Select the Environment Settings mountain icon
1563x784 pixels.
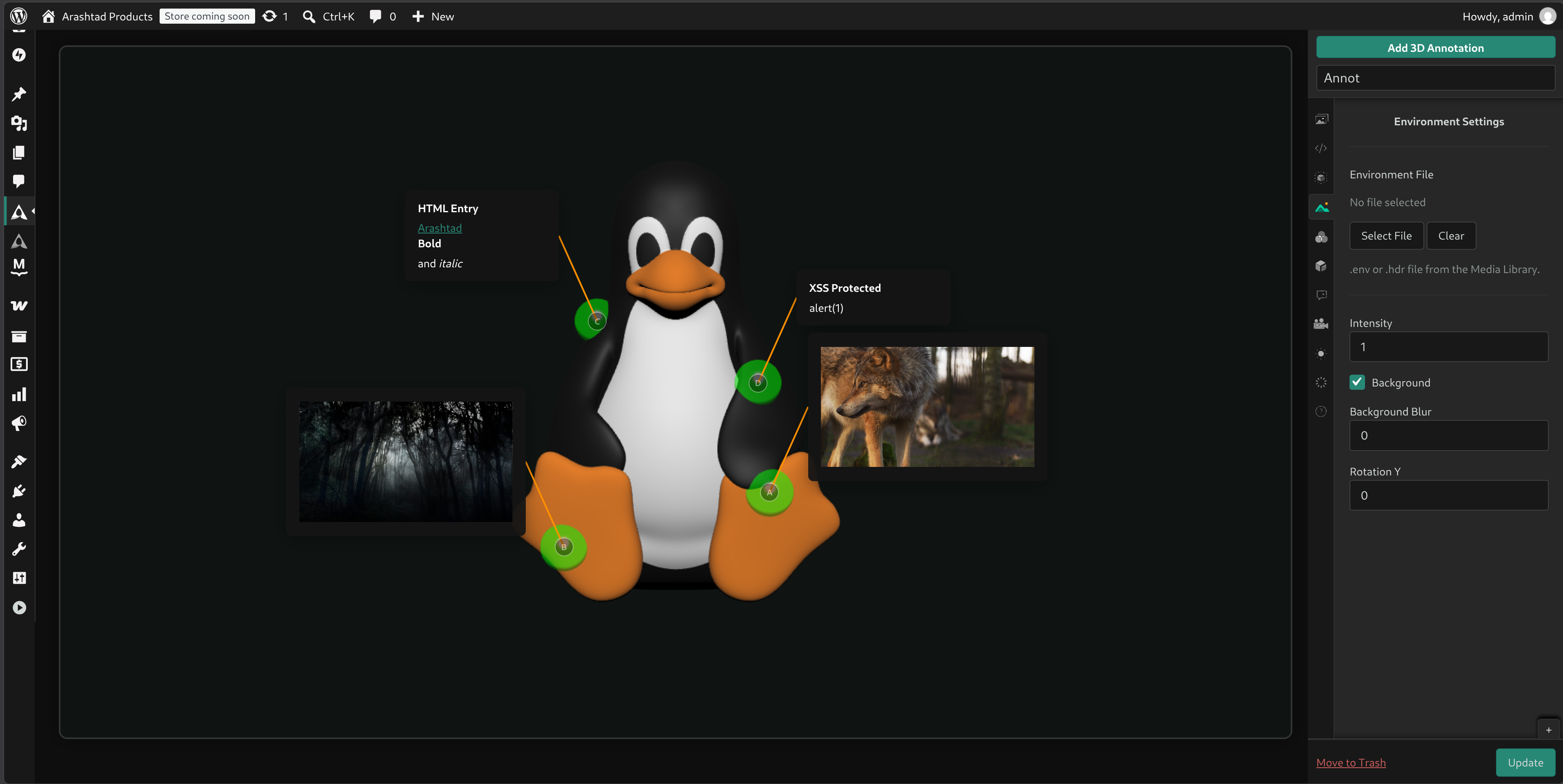point(1321,207)
